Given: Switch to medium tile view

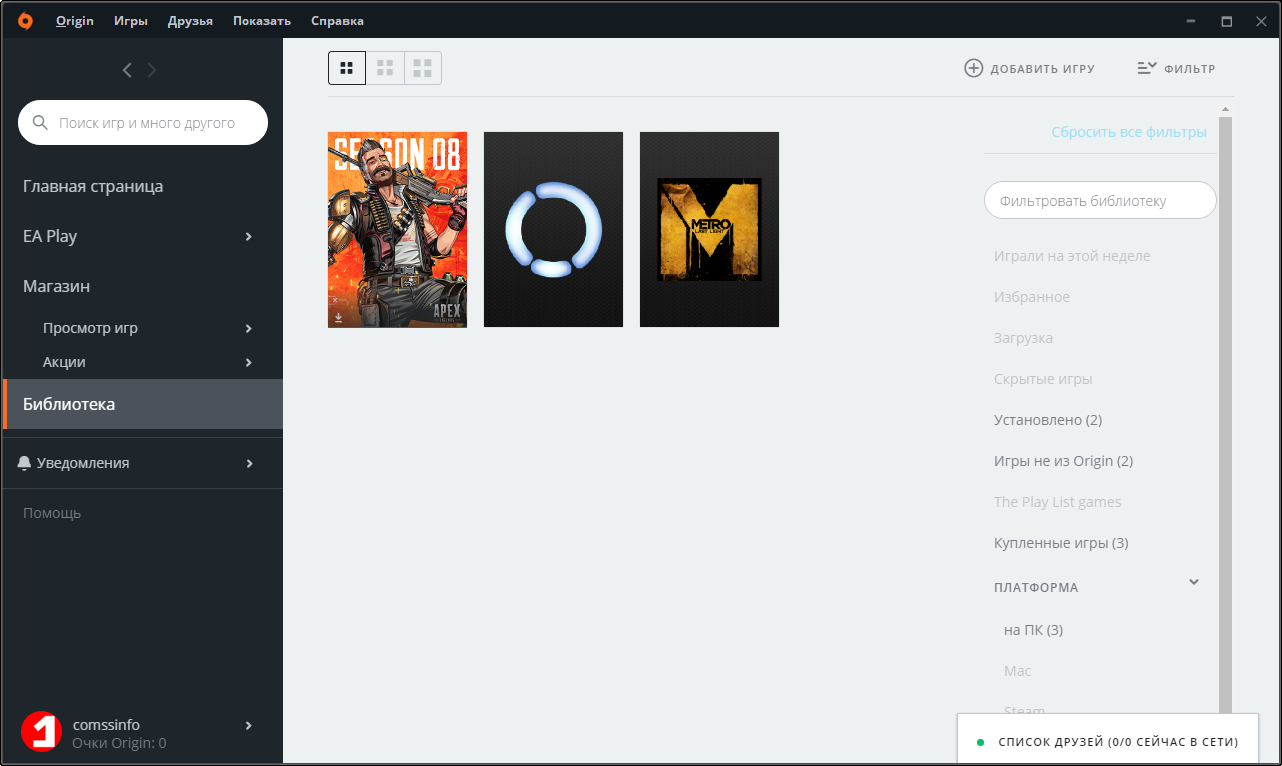Looking at the screenshot, I should click(385, 68).
